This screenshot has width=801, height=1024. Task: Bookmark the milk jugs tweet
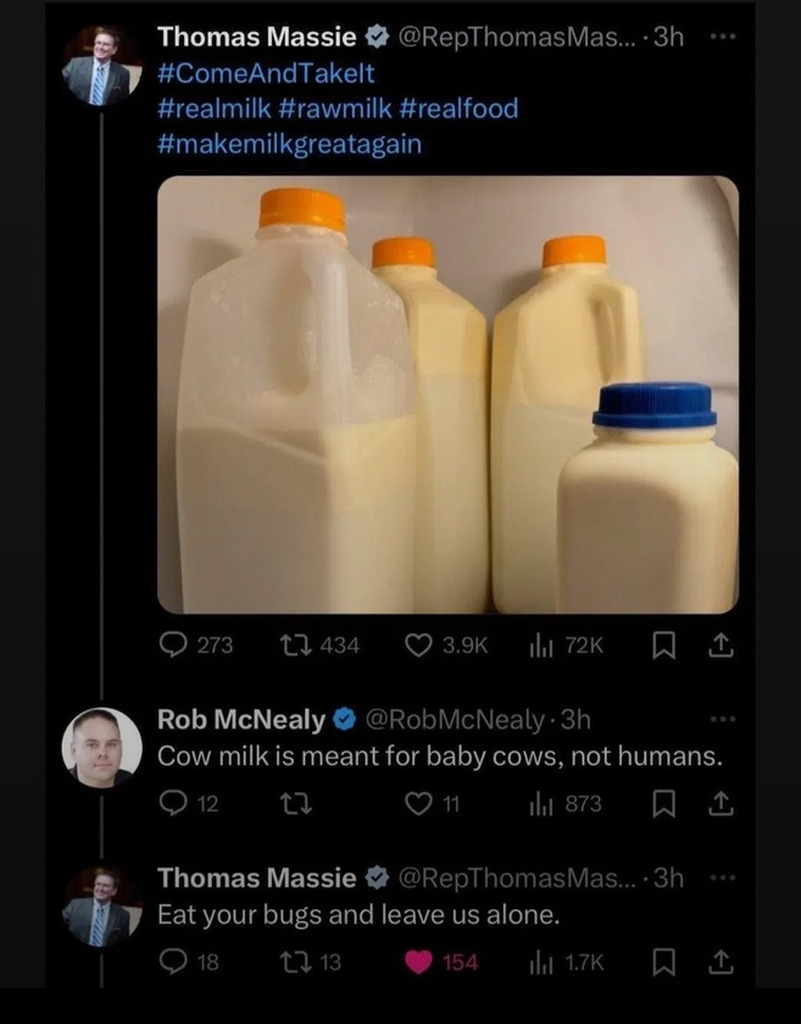click(663, 646)
